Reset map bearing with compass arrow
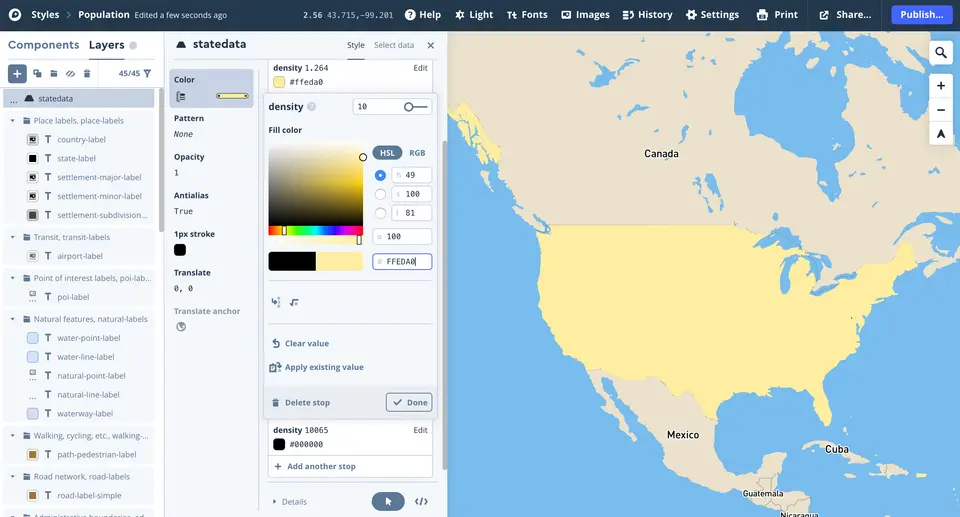The image size is (960, 517). (941, 134)
